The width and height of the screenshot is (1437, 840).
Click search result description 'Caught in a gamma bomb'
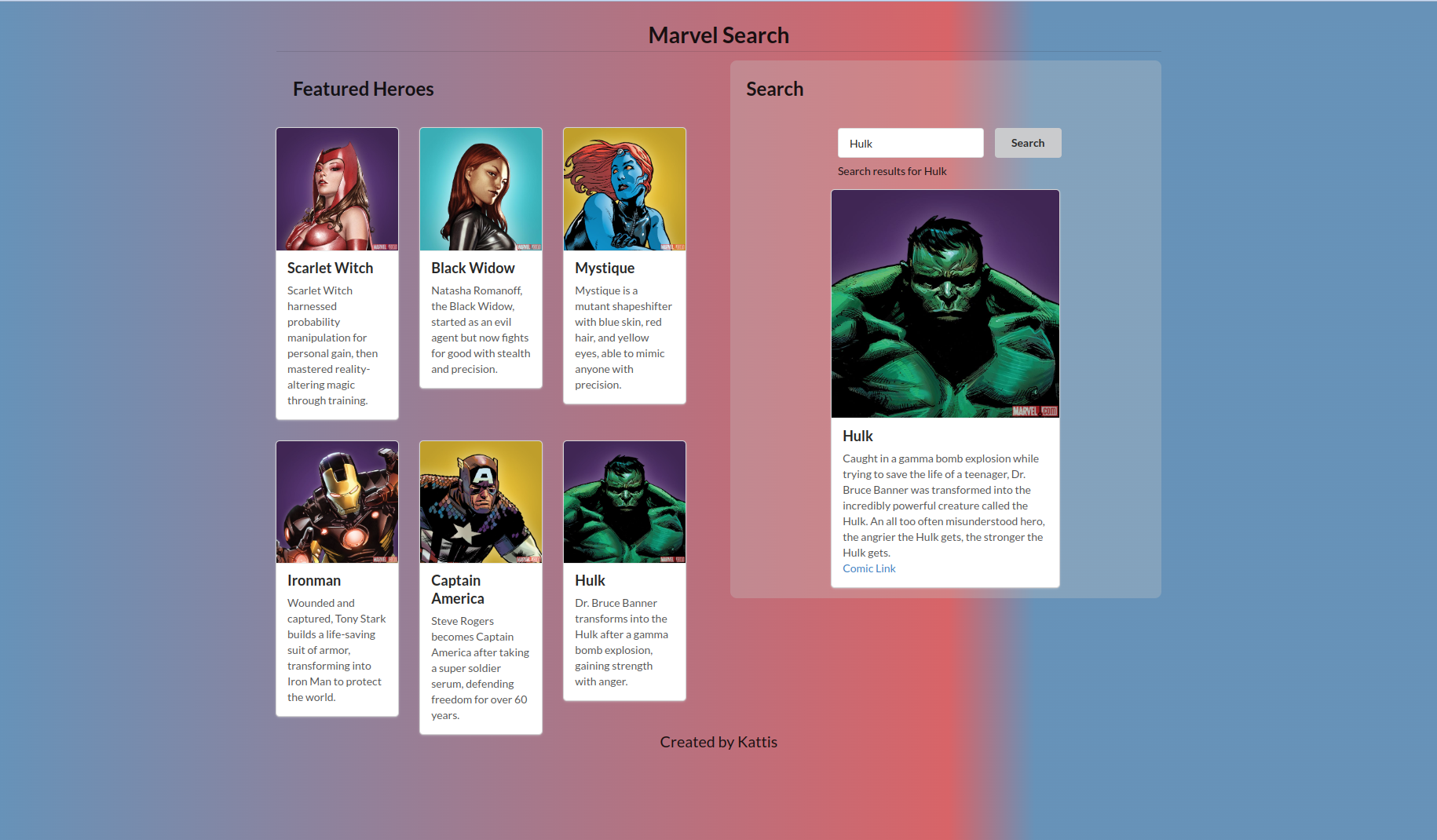[944, 506]
